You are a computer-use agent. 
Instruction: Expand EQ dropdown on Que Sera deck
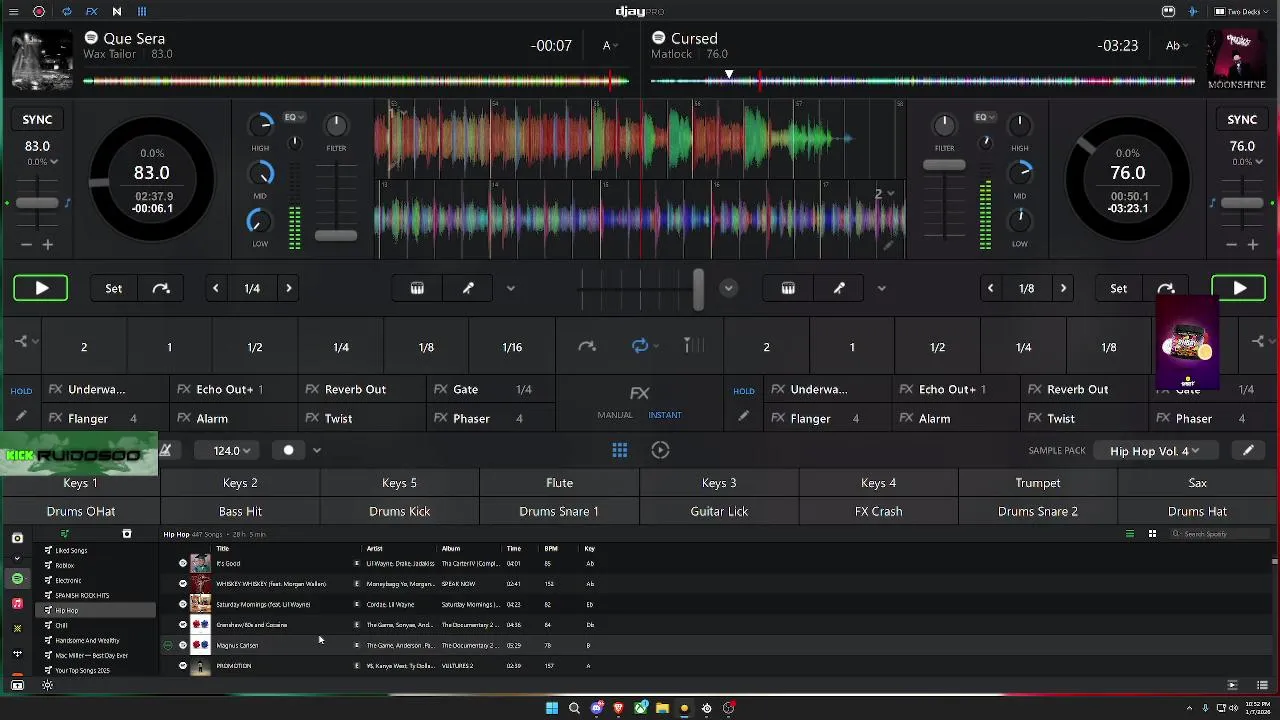[x=294, y=117]
